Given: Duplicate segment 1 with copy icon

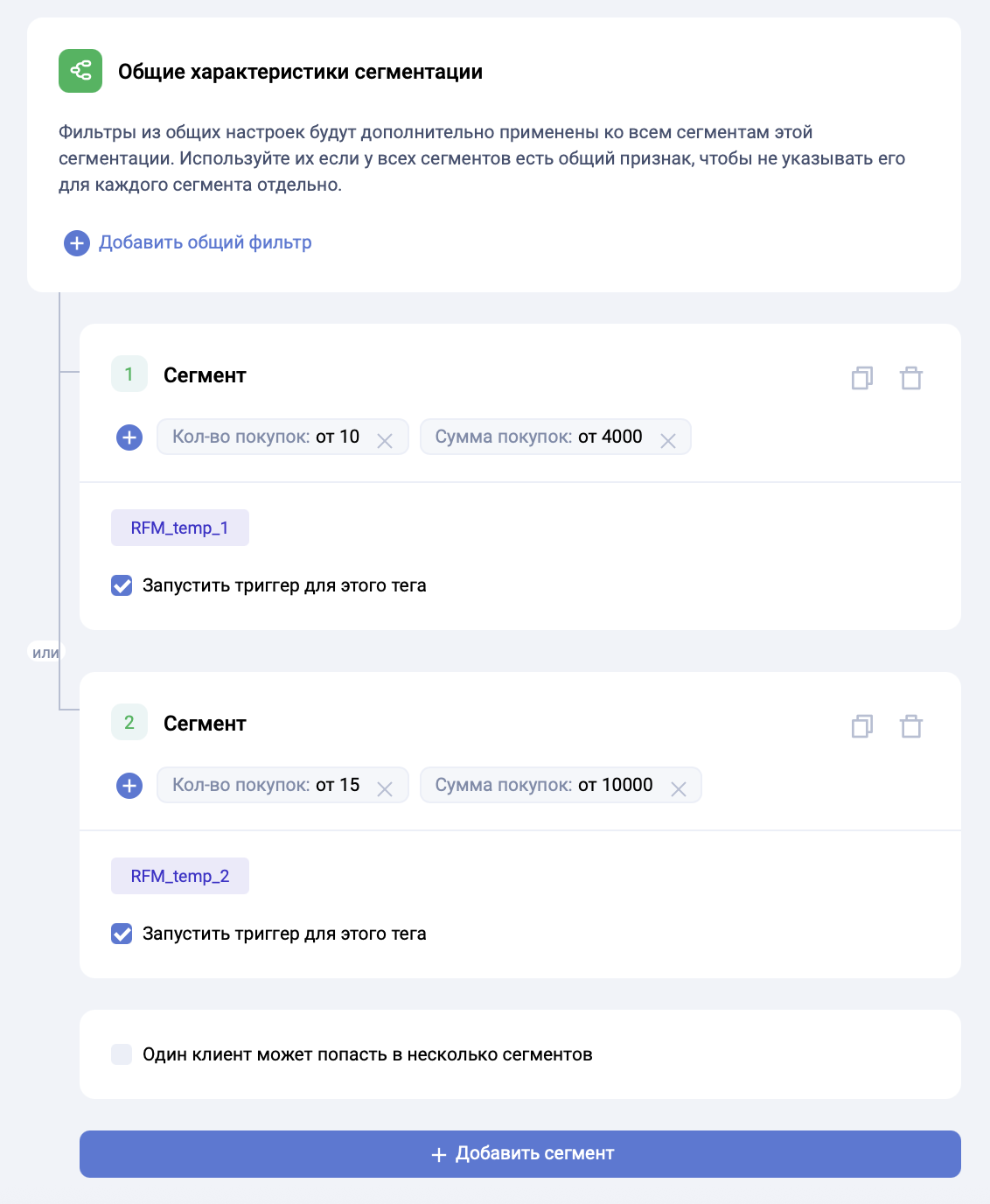Looking at the screenshot, I should click(862, 378).
